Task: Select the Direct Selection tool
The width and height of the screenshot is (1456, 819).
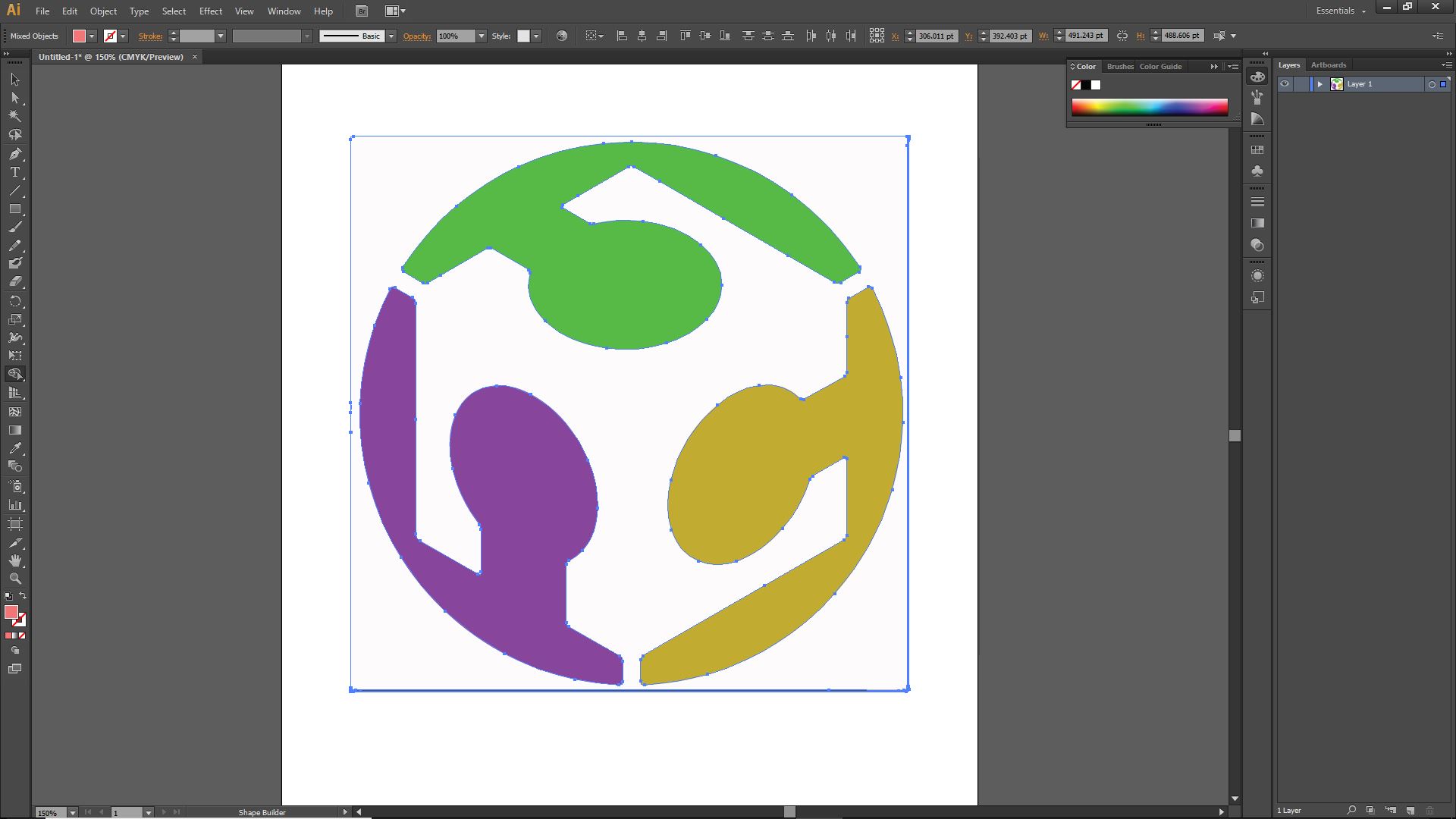Action: pyautogui.click(x=15, y=98)
